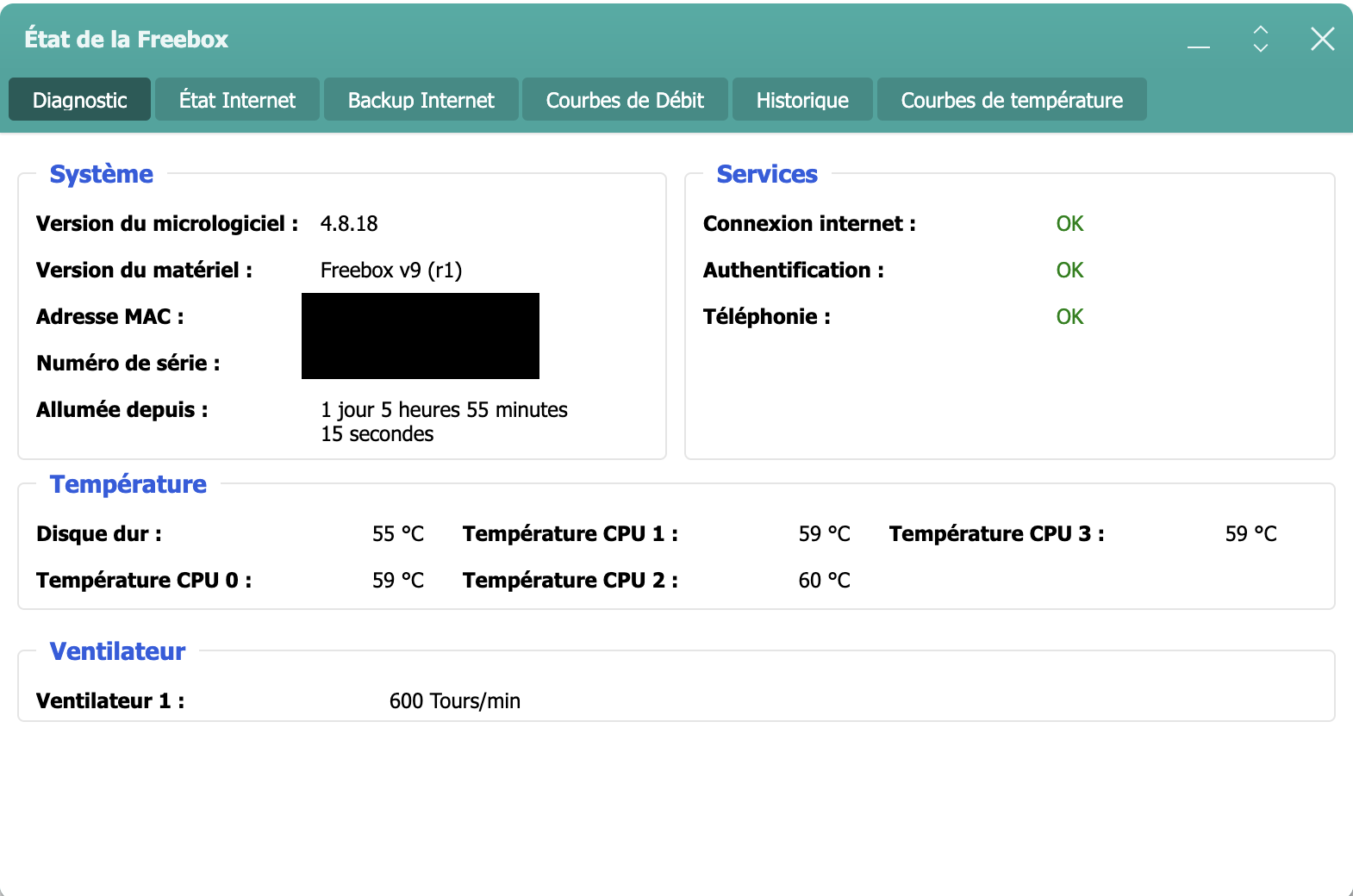Click the Température CPU 0 value 59 °C
This screenshot has height=896, width=1353.
point(398,581)
